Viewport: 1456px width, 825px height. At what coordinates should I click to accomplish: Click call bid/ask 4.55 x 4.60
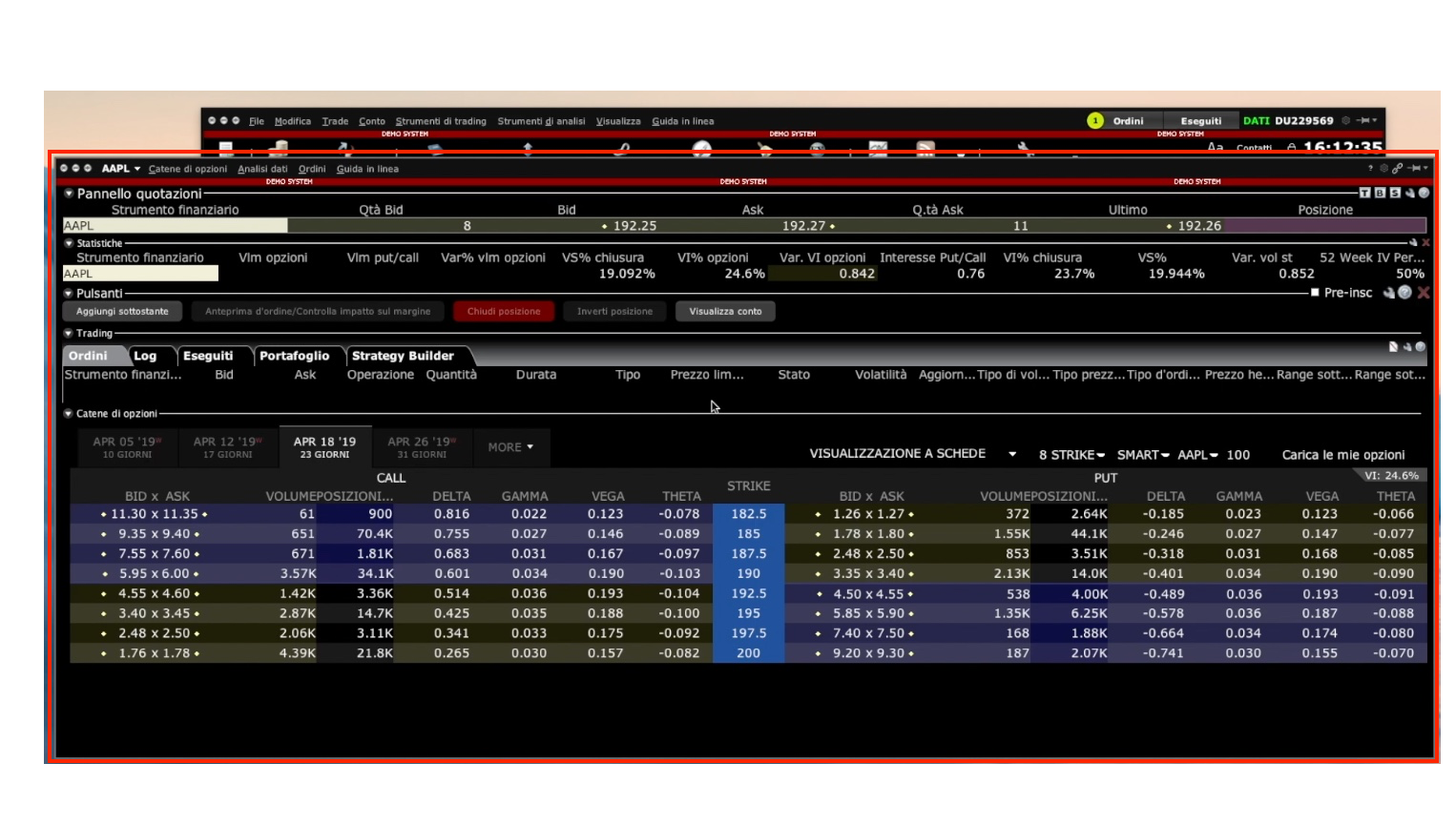pyautogui.click(x=155, y=593)
